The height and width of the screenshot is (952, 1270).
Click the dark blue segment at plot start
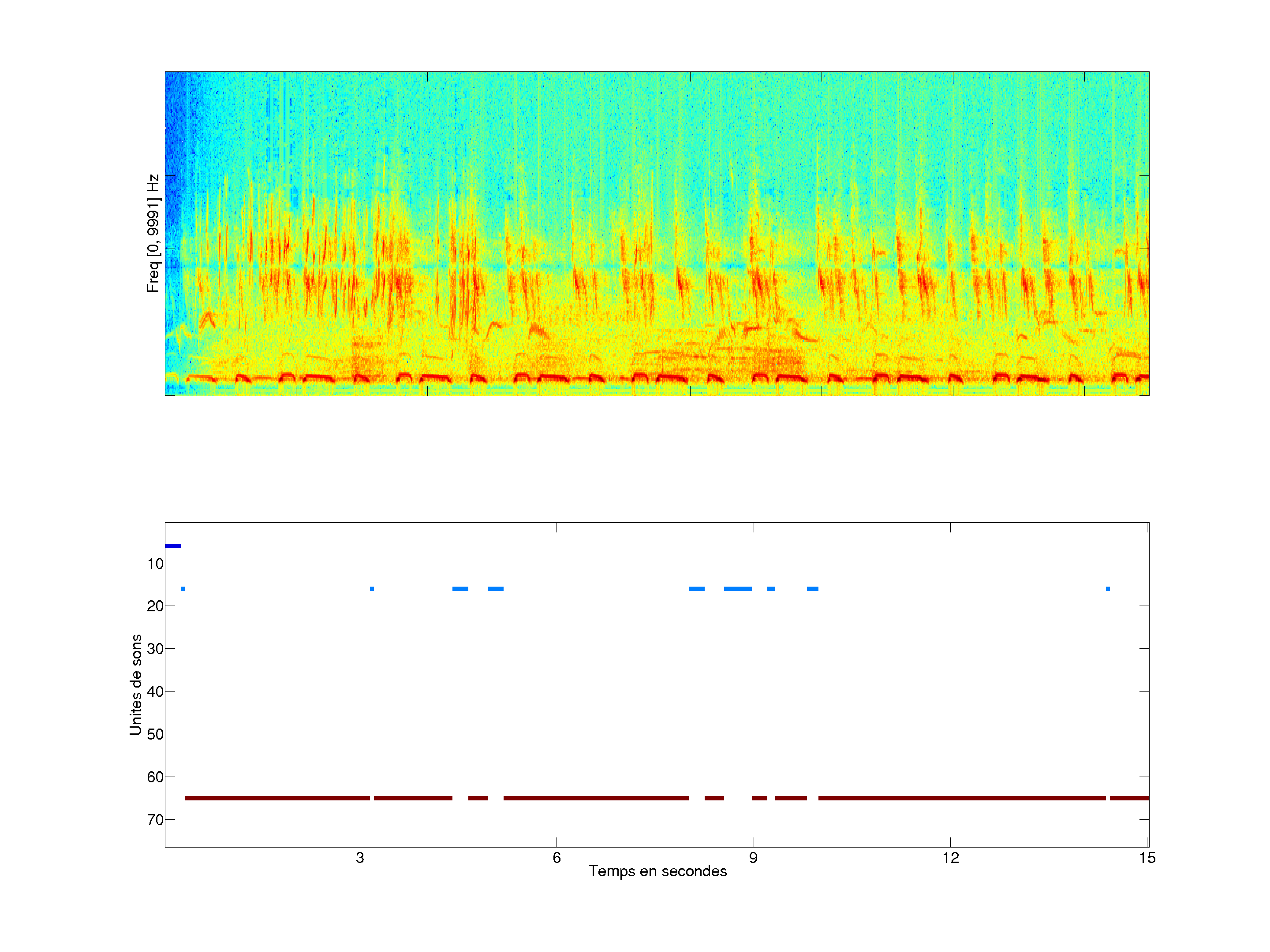point(173,546)
